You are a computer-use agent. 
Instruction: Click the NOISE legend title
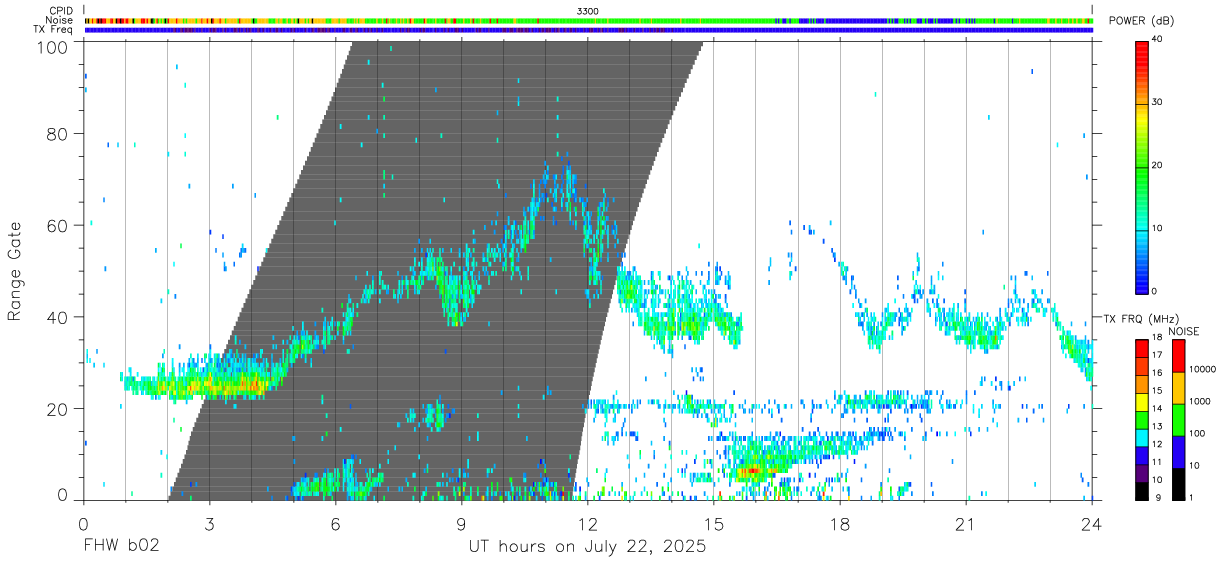point(1184,331)
